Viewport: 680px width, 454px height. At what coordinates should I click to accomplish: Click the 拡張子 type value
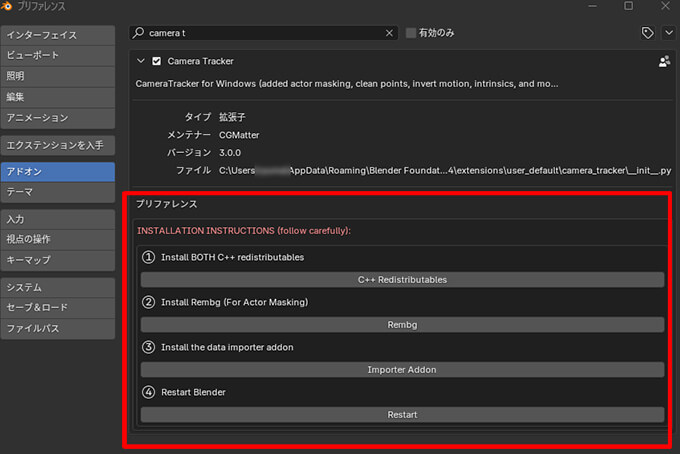point(232,117)
